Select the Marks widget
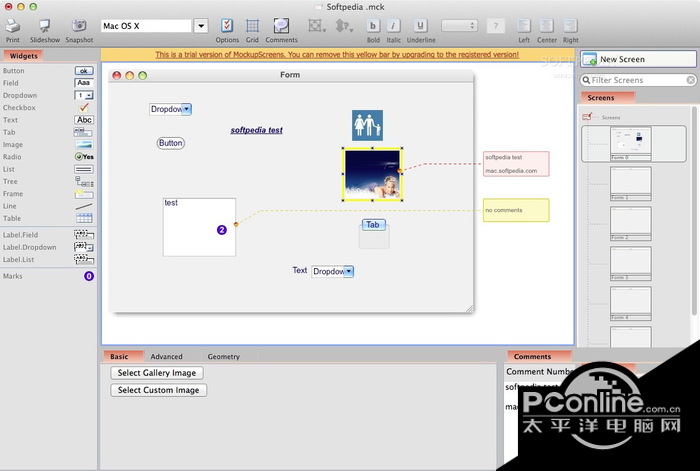The image size is (700, 471). tap(48, 276)
